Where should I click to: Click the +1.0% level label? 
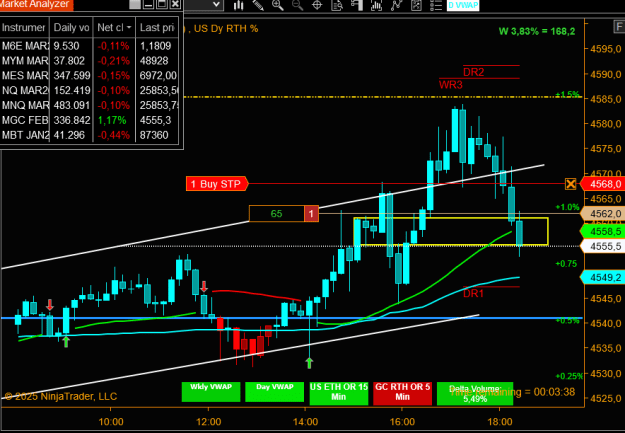coord(568,207)
